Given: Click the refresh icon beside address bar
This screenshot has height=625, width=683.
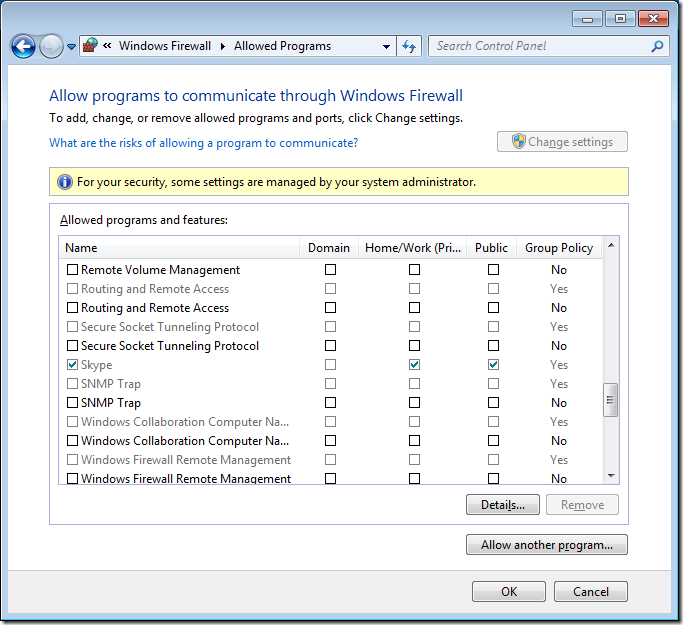Looking at the screenshot, I should pos(409,46).
